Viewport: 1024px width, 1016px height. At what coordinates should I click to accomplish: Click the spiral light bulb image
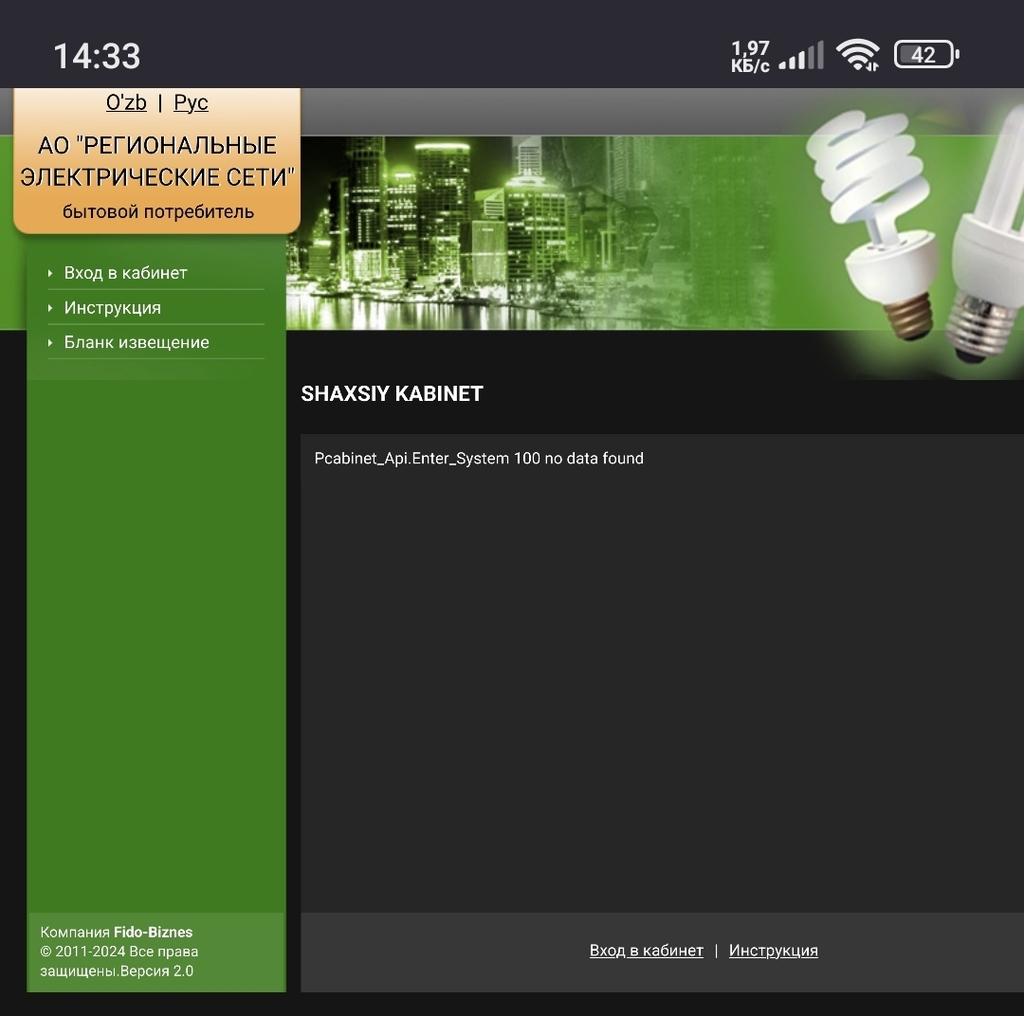pos(872,220)
